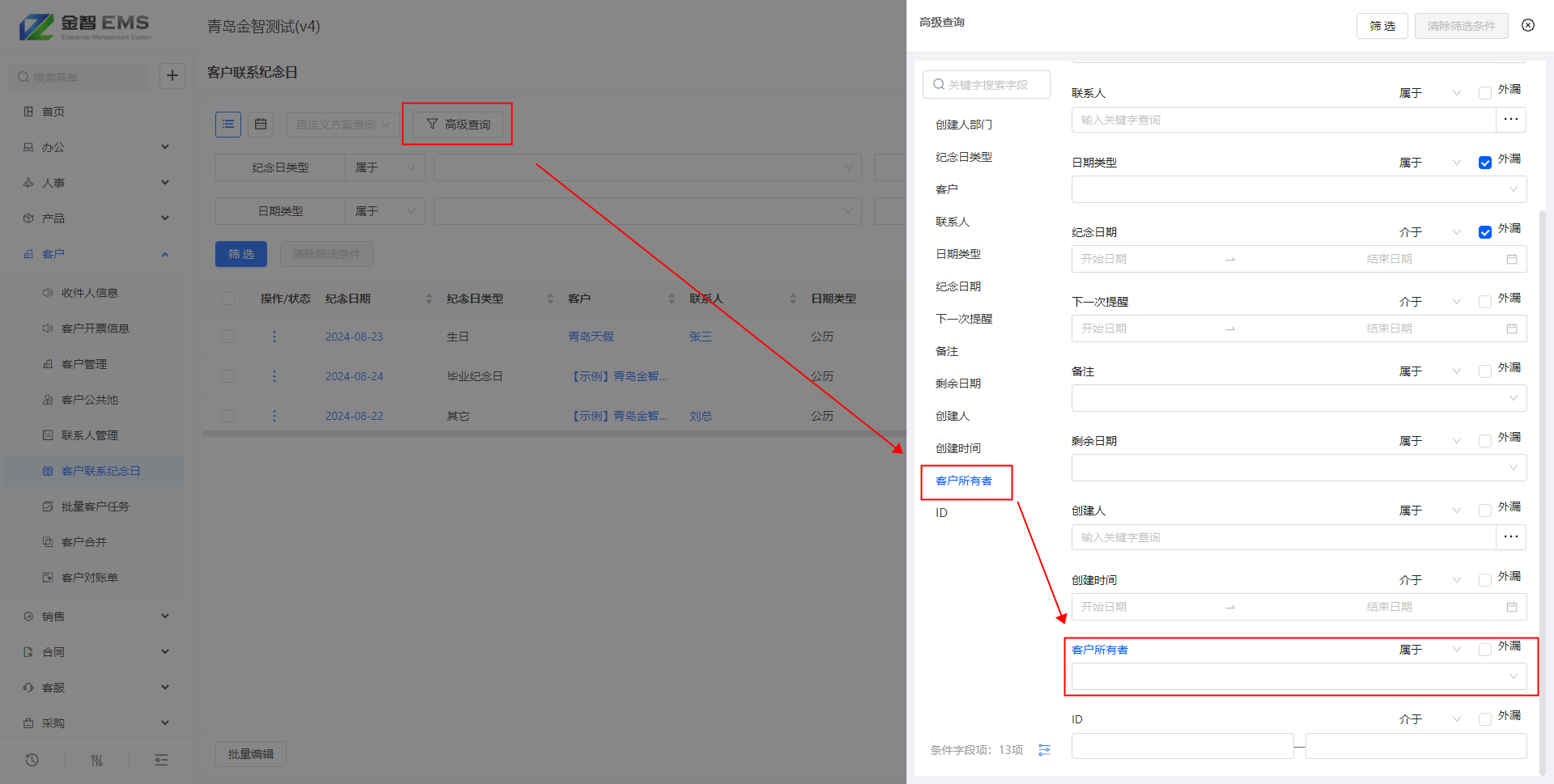
Task: Collapse the sidebar menu icon
Action: click(x=161, y=760)
